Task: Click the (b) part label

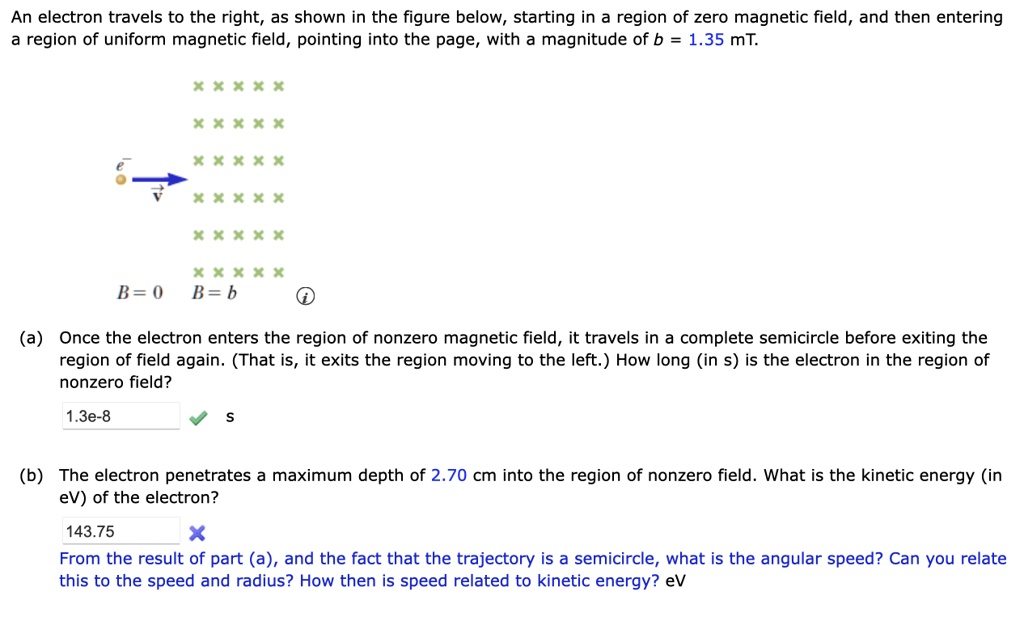Action: pyautogui.click(x=31, y=475)
